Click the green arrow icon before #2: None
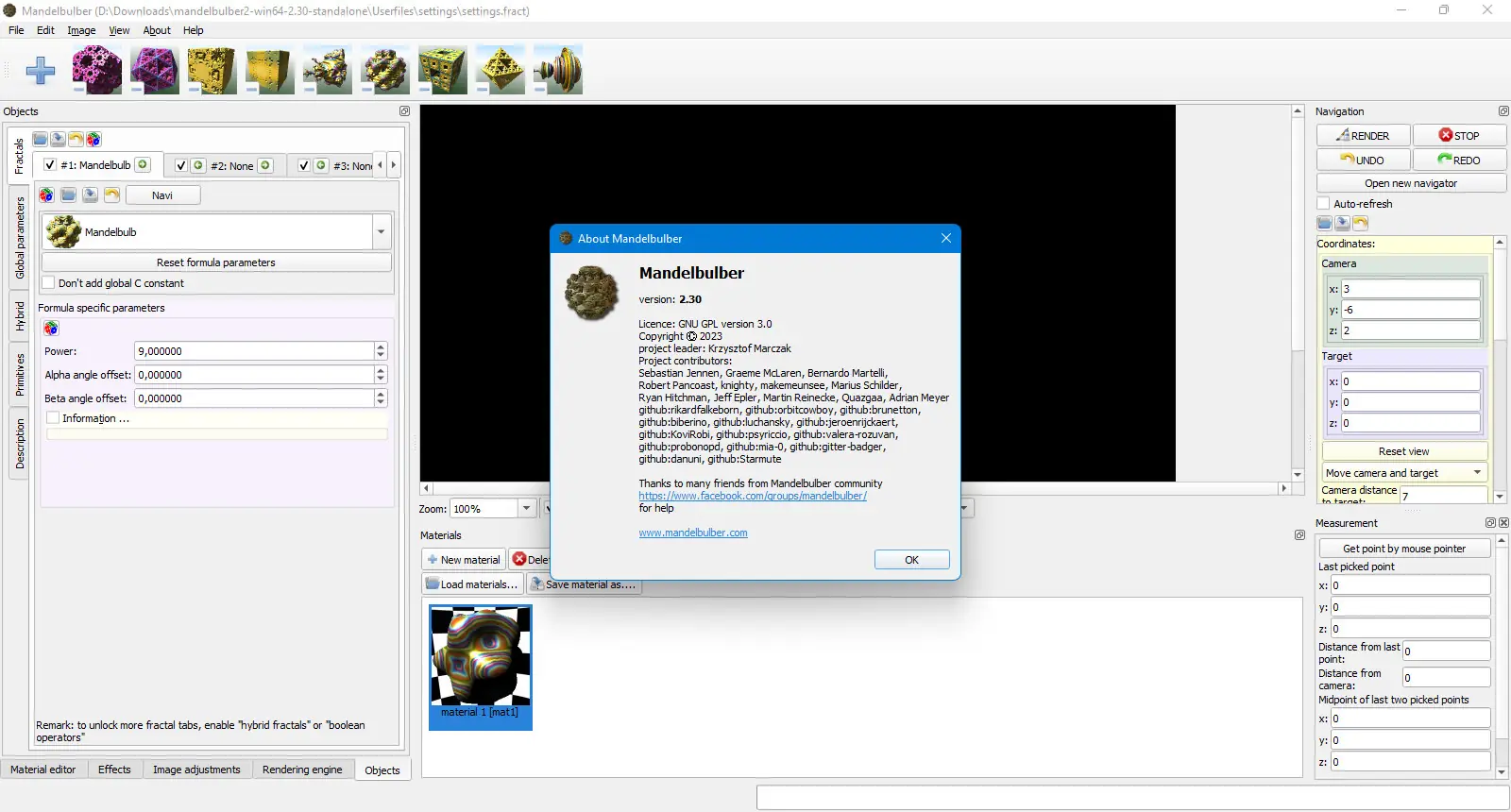Image resolution: width=1511 pixels, height=812 pixels. pos(198,165)
